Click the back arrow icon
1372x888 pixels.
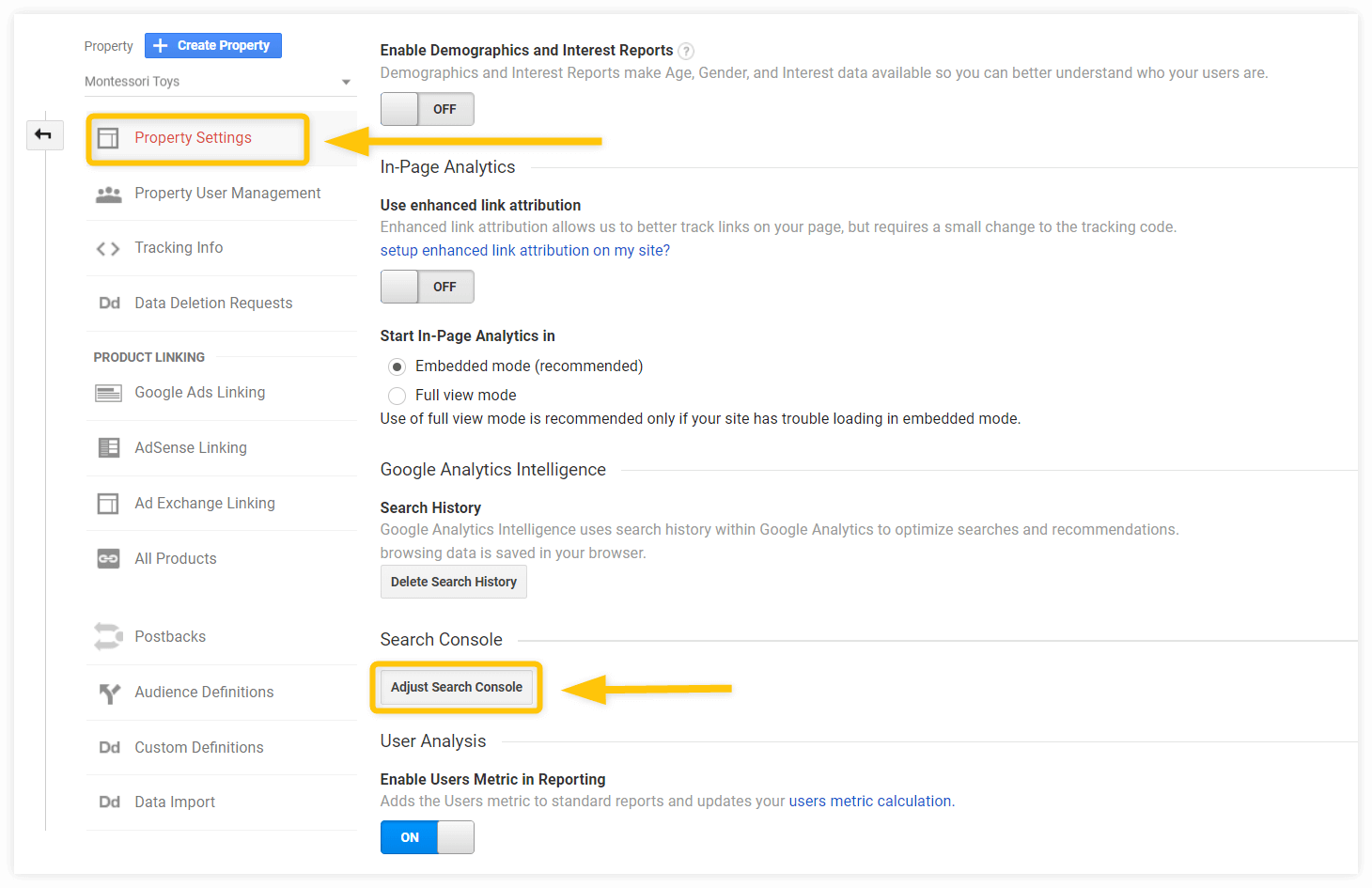(x=43, y=134)
